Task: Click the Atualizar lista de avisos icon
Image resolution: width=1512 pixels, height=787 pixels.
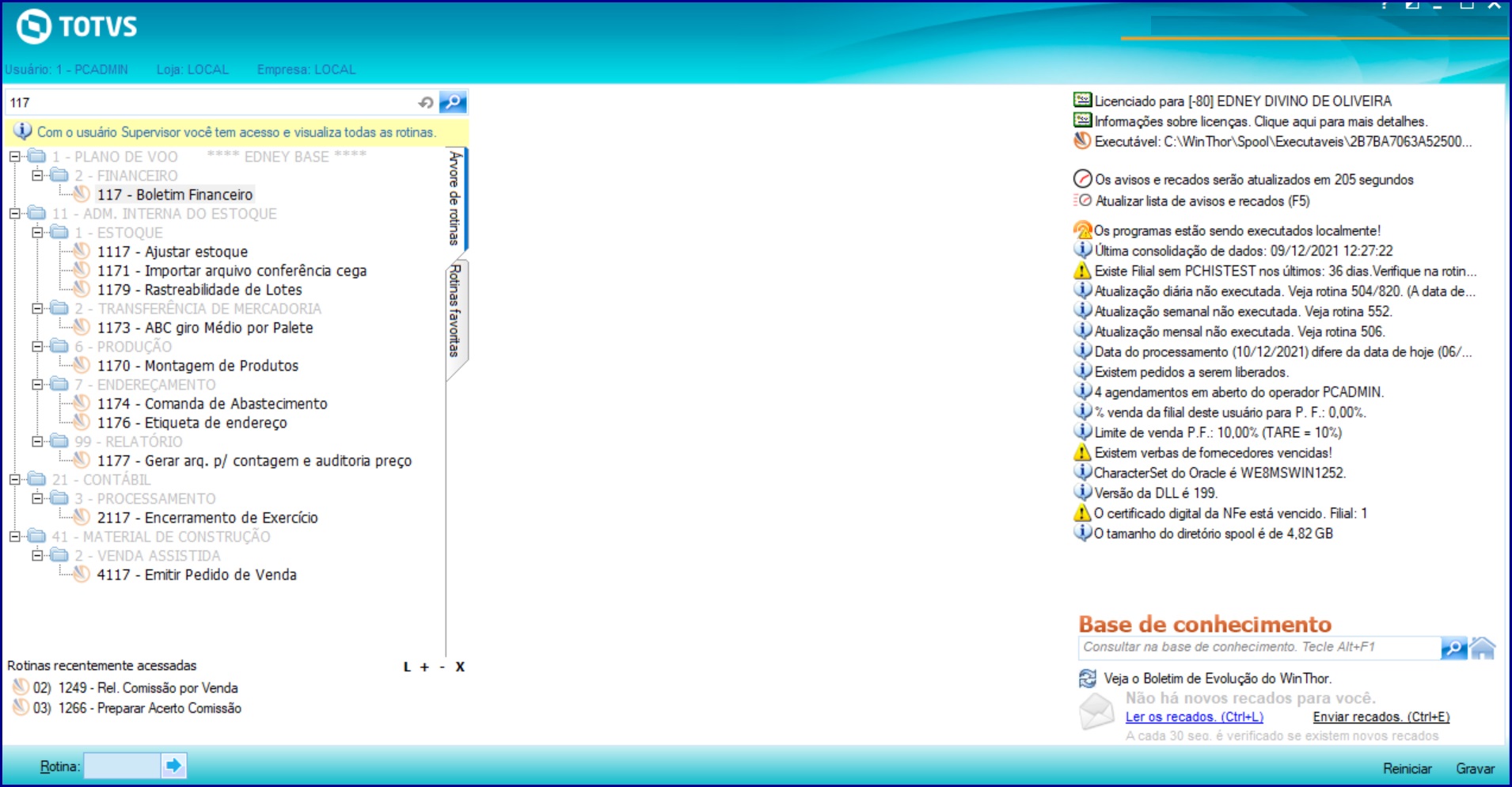Action: pos(1082,200)
